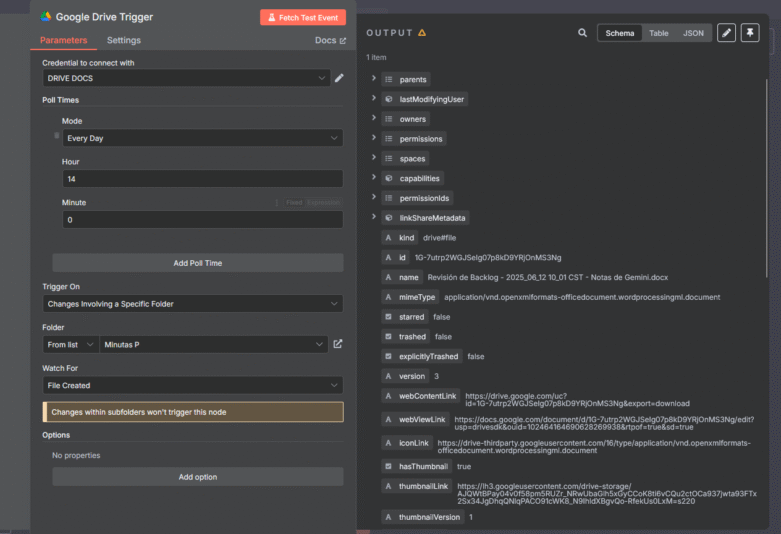Pin the output data with pin icon

point(749,33)
